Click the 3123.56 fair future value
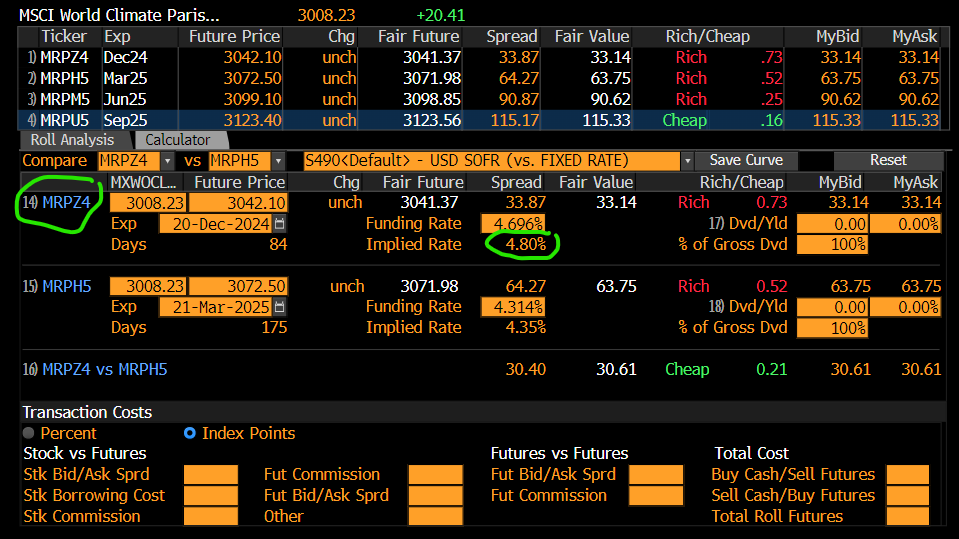 (432, 121)
